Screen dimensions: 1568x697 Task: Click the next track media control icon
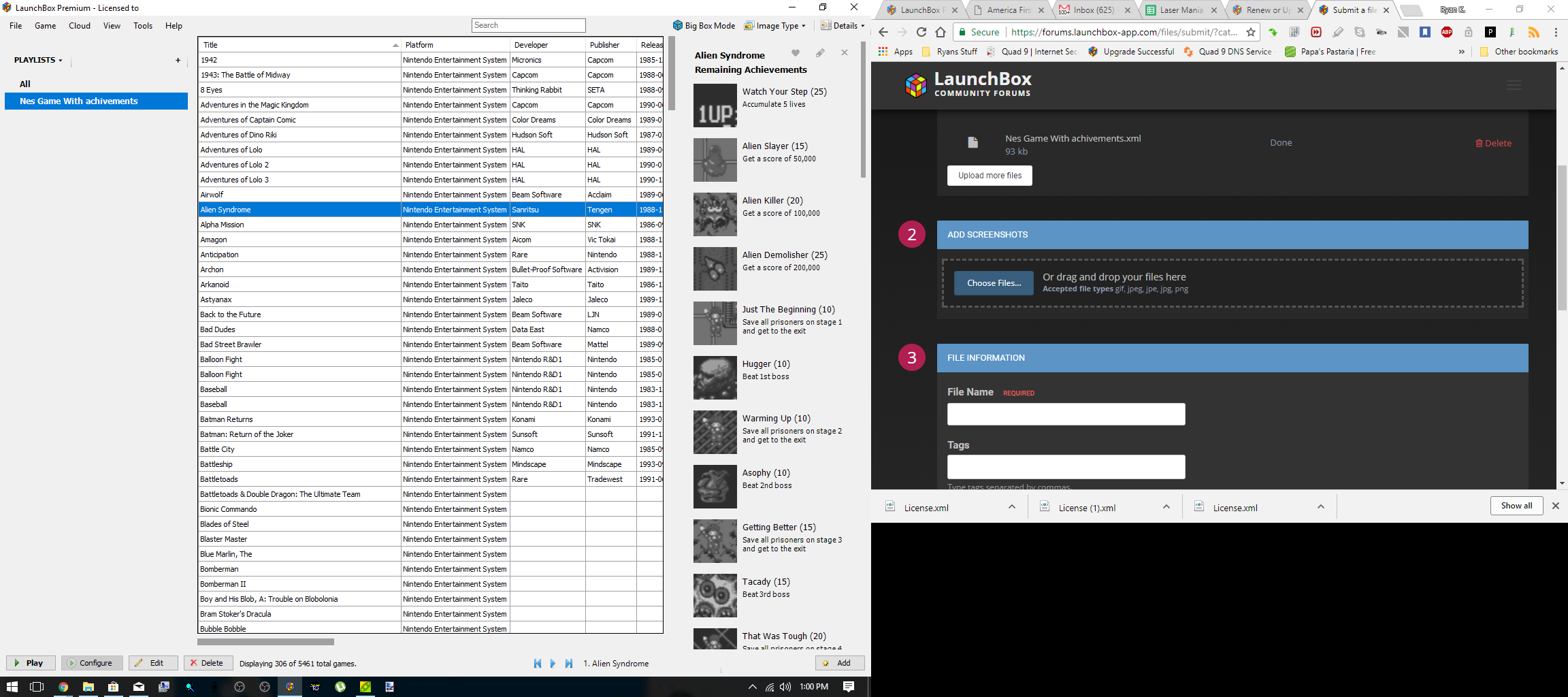569,664
